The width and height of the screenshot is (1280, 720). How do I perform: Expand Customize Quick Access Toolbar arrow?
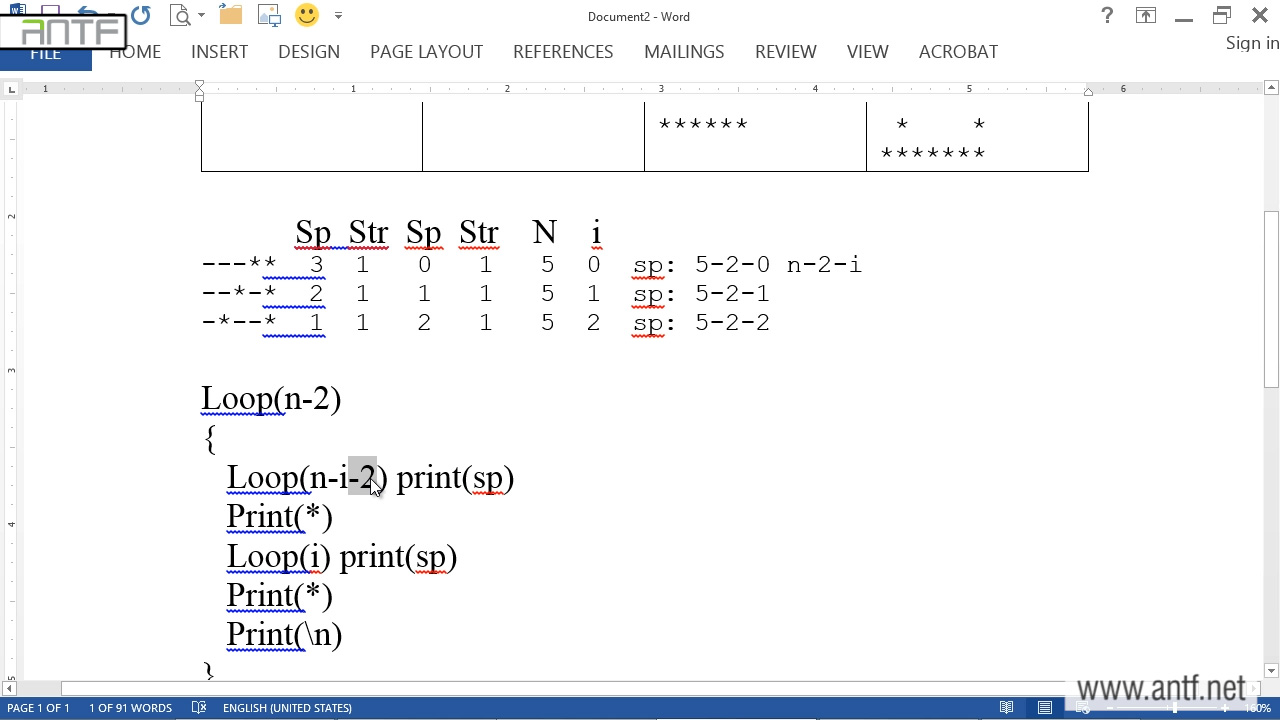[x=338, y=16]
